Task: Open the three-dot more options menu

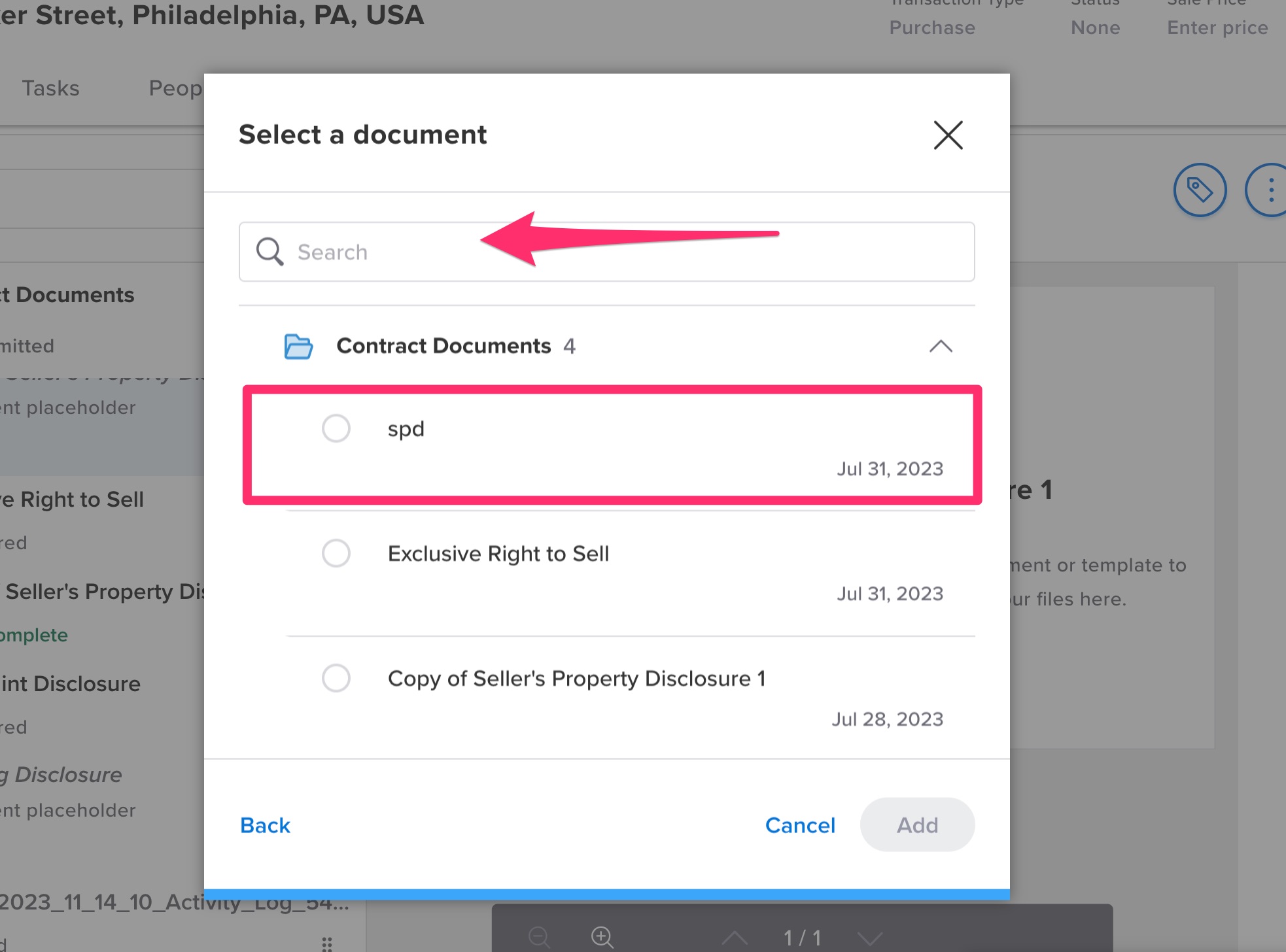Action: click(x=1270, y=190)
